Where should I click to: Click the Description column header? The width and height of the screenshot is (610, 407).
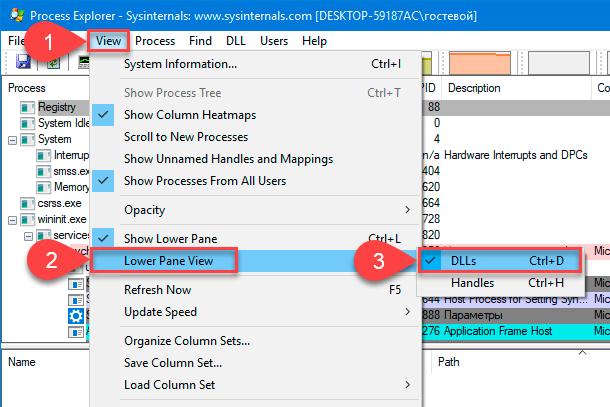516,88
